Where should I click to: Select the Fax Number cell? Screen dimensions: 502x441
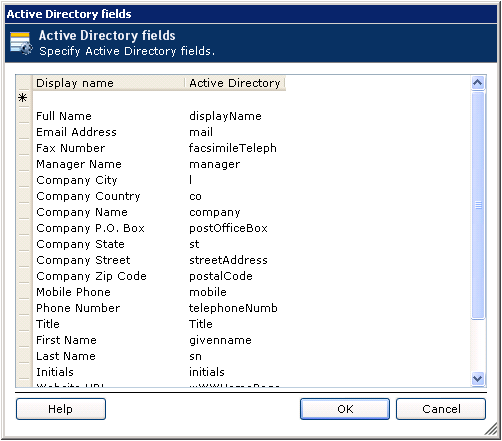pyautogui.click(x=109, y=148)
